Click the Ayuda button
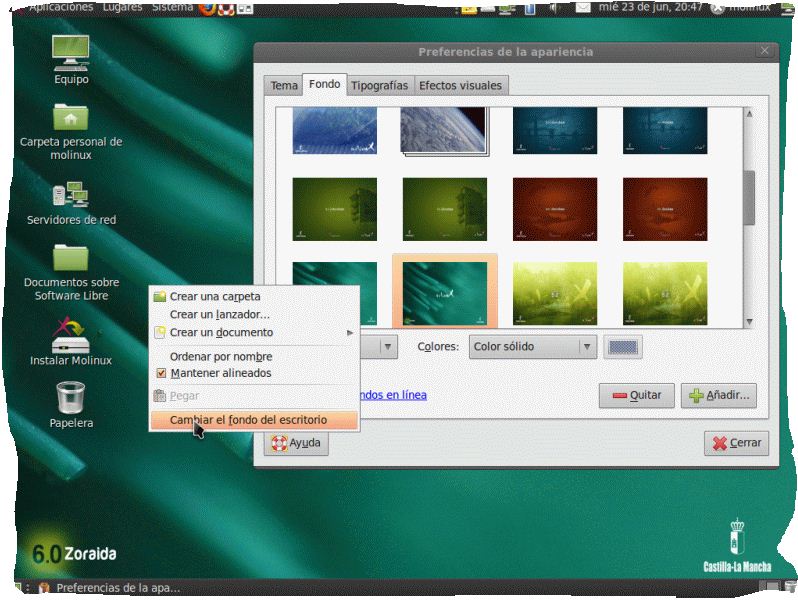Screen dimensions: 798x601 tap(296, 443)
